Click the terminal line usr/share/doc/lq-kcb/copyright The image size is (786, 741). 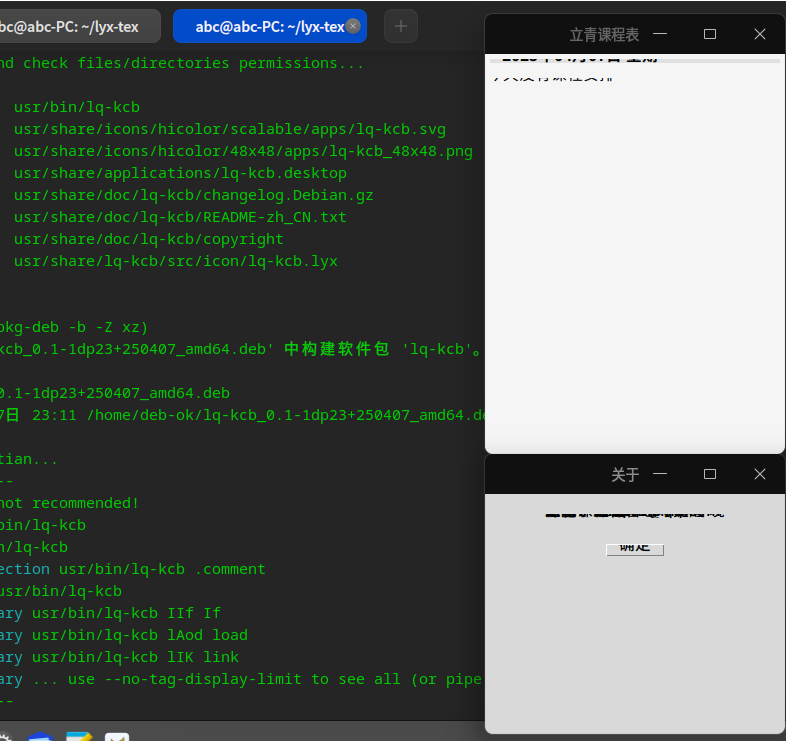[149, 240]
